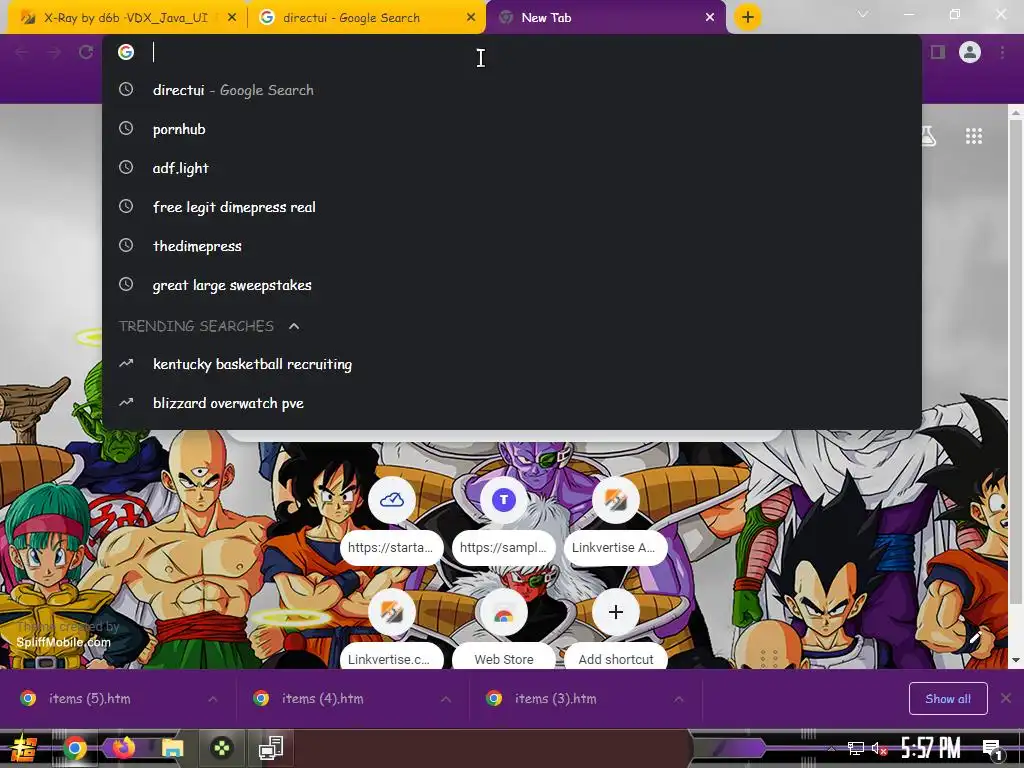The height and width of the screenshot is (768, 1024).
Task: Toggle the browser side panel icon
Action: (x=938, y=52)
